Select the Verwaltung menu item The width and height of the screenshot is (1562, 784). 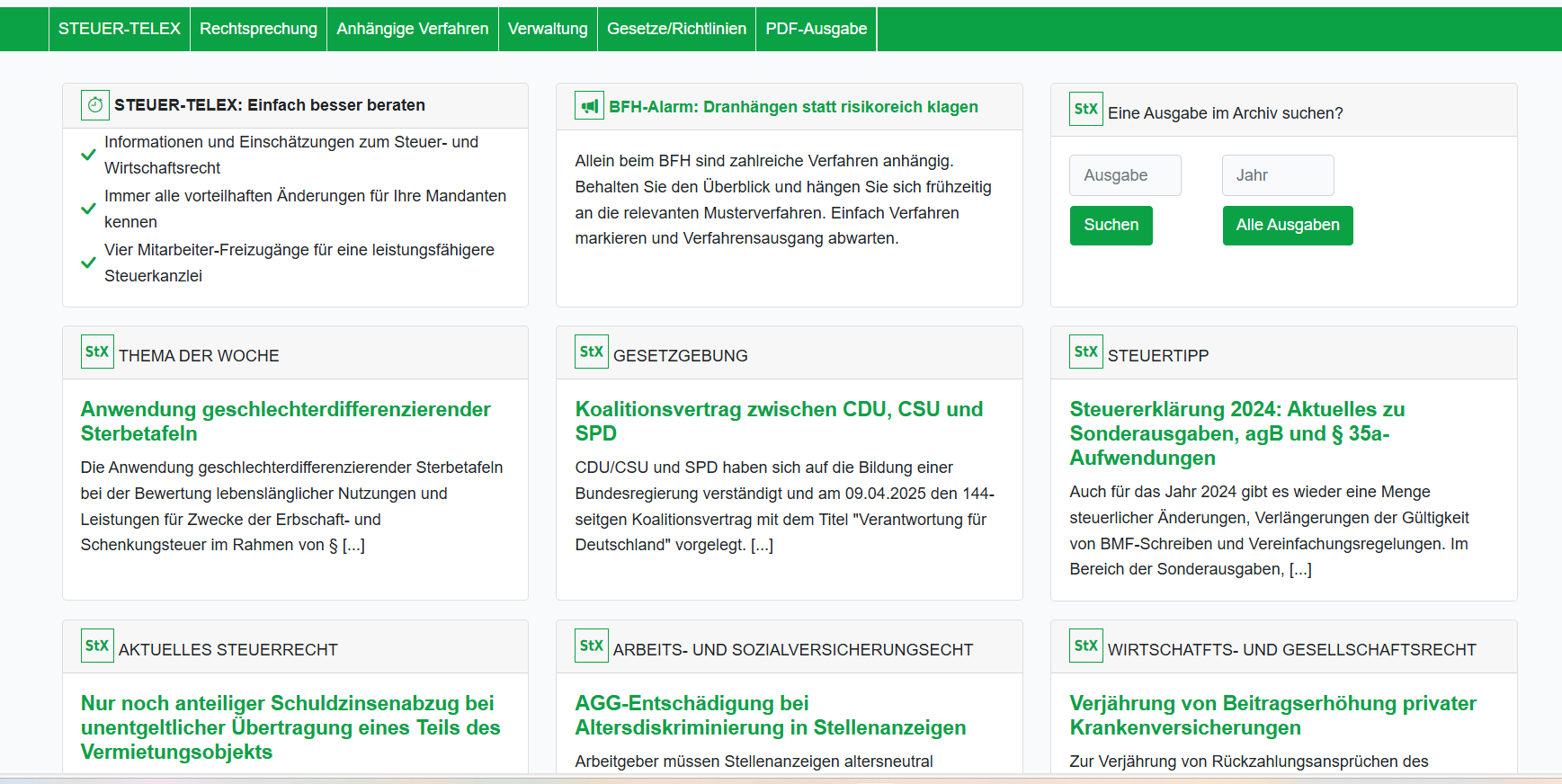[548, 29]
